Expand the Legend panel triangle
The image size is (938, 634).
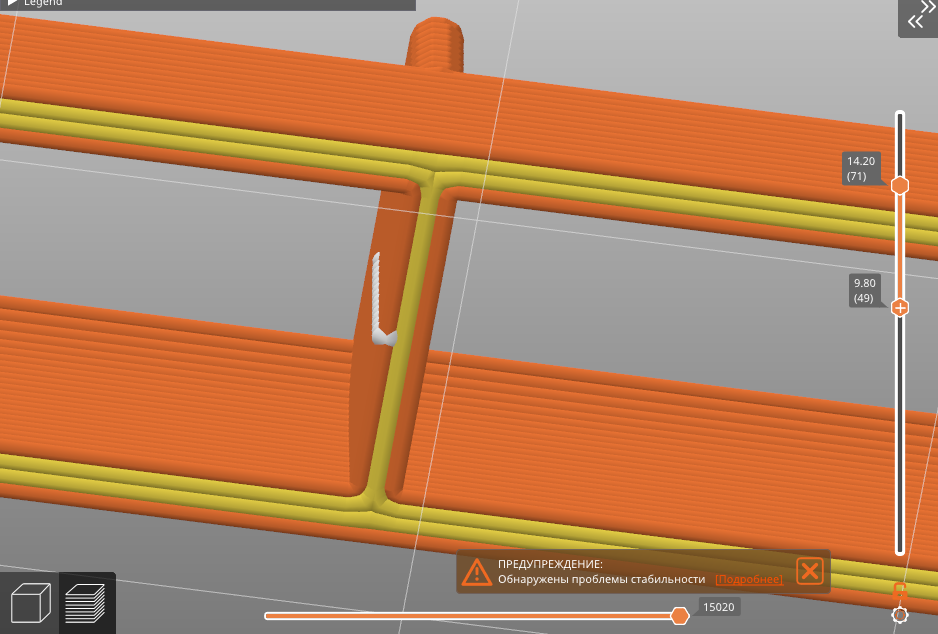[x=12, y=2]
